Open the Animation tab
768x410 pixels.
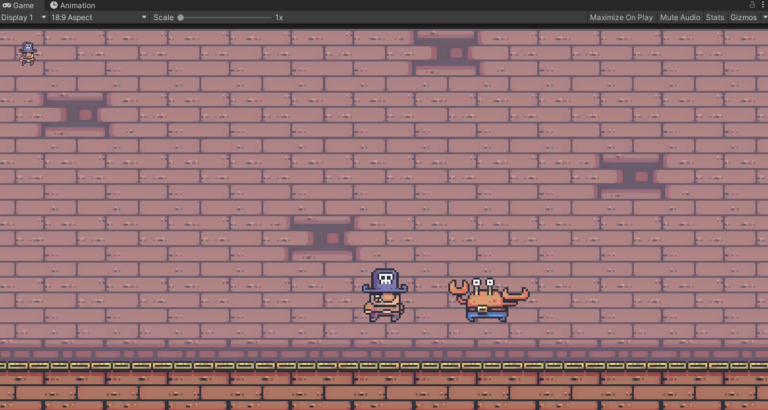(x=72, y=5)
